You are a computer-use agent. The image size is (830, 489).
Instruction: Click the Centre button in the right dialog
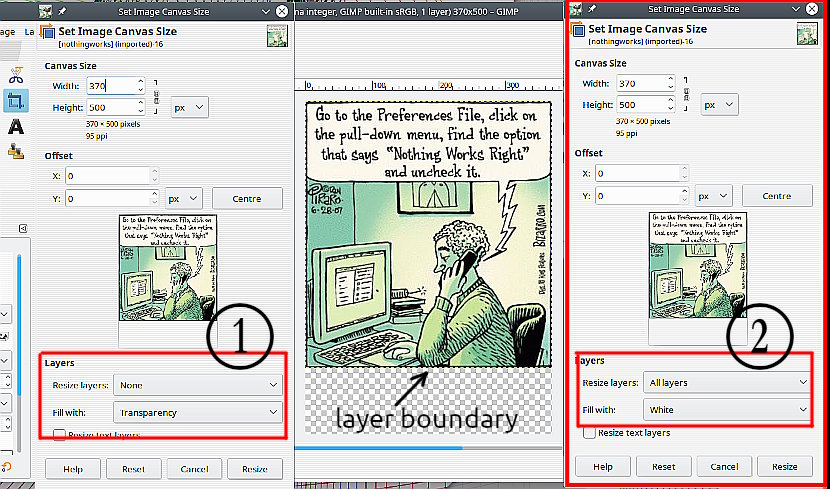point(777,196)
